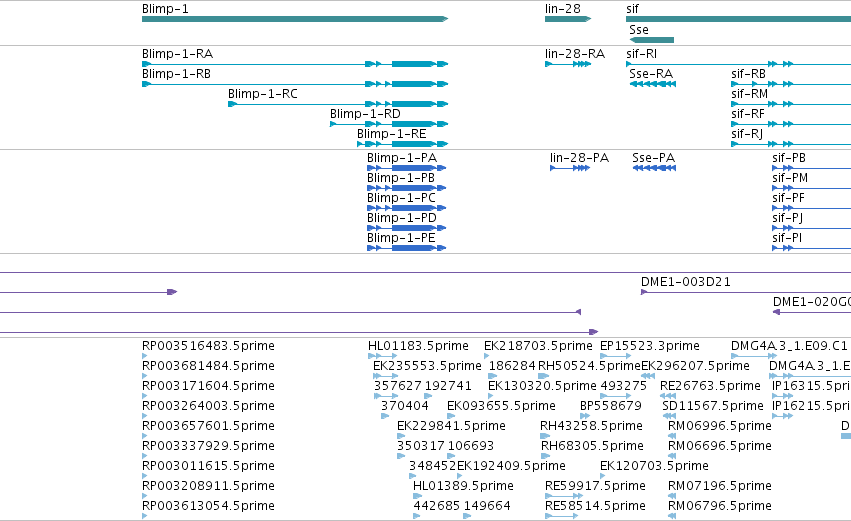Click the Blimp-1-PB protein feature

click(407, 188)
